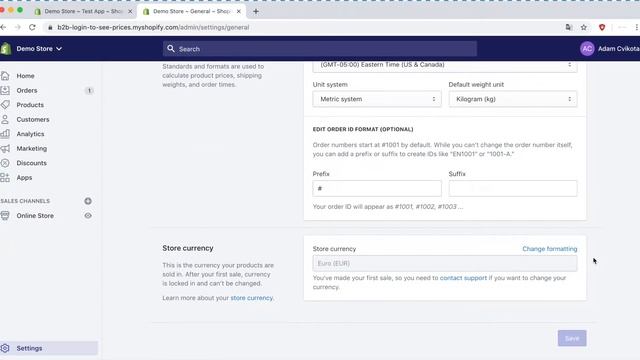640x360 pixels.
Task: Open the Demo Store switcher dropdown
Action: pyautogui.click(x=39, y=49)
